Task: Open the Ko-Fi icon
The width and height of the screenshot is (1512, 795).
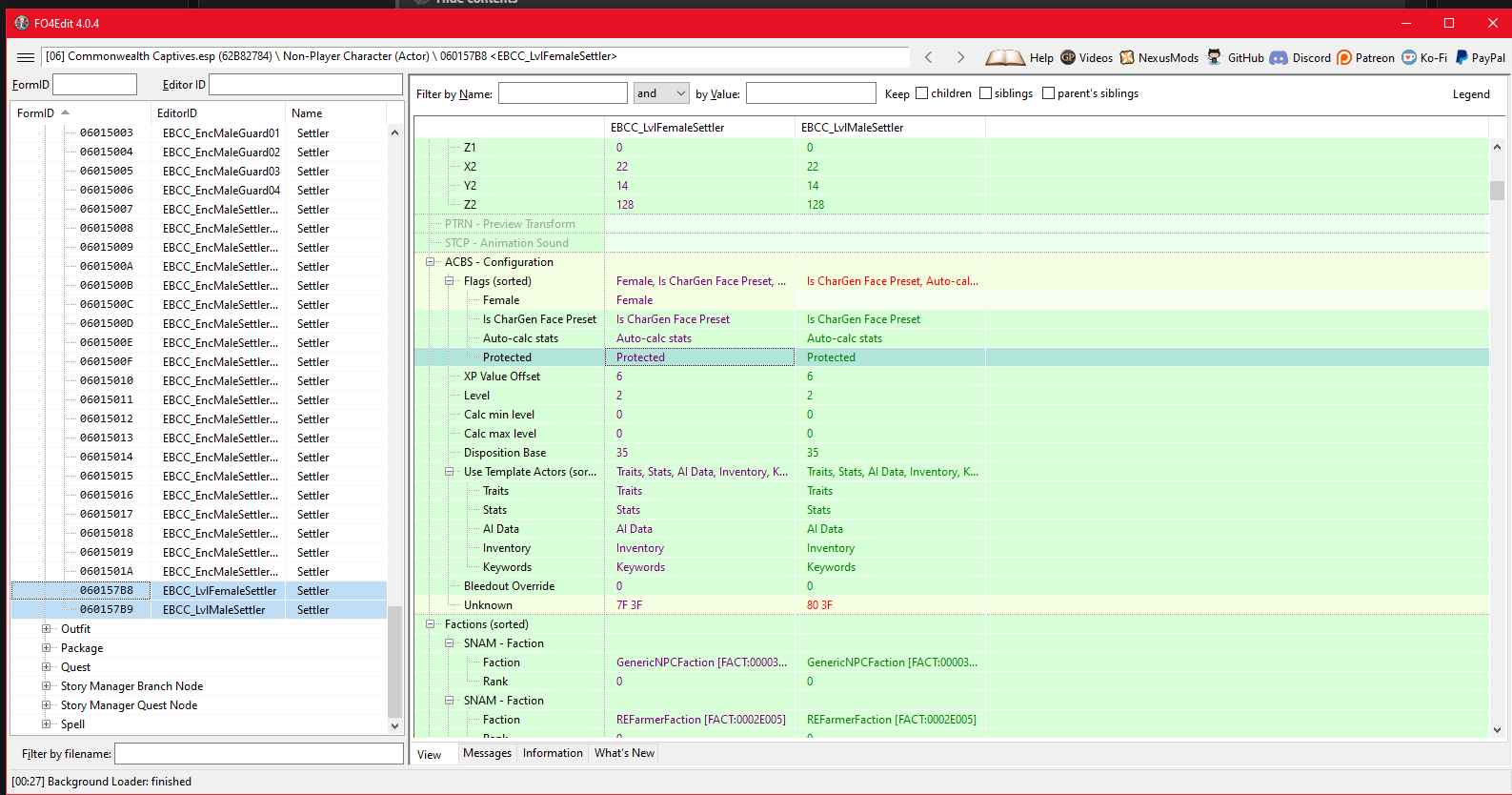Action: (x=1409, y=57)
